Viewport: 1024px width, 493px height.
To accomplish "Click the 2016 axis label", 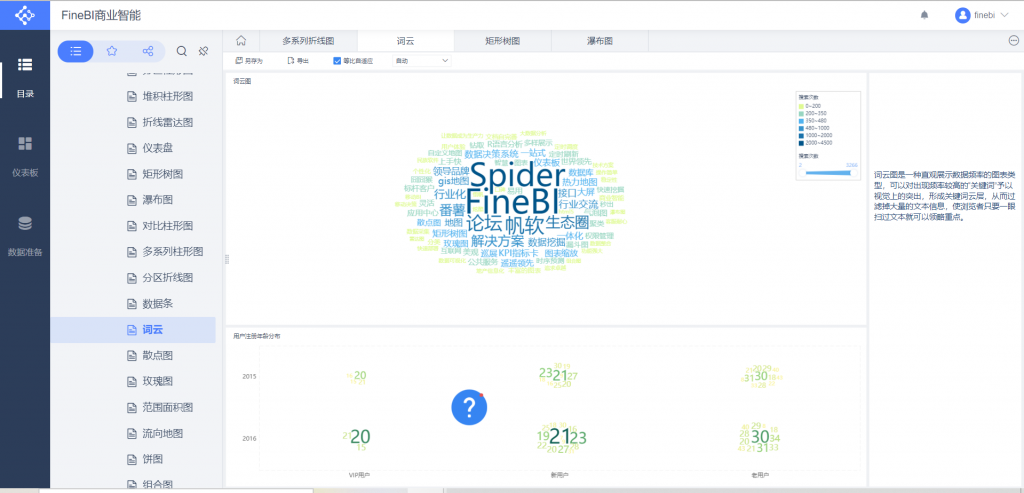I will click(249, 438).
